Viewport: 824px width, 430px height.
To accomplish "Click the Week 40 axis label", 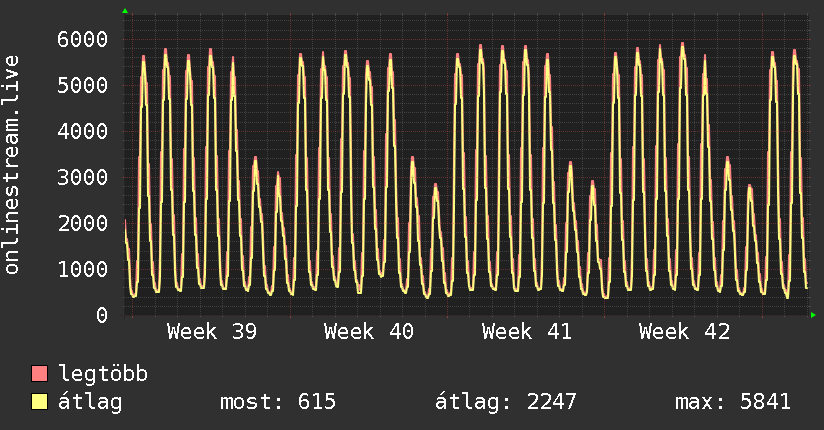I will [x=369, y=332].
